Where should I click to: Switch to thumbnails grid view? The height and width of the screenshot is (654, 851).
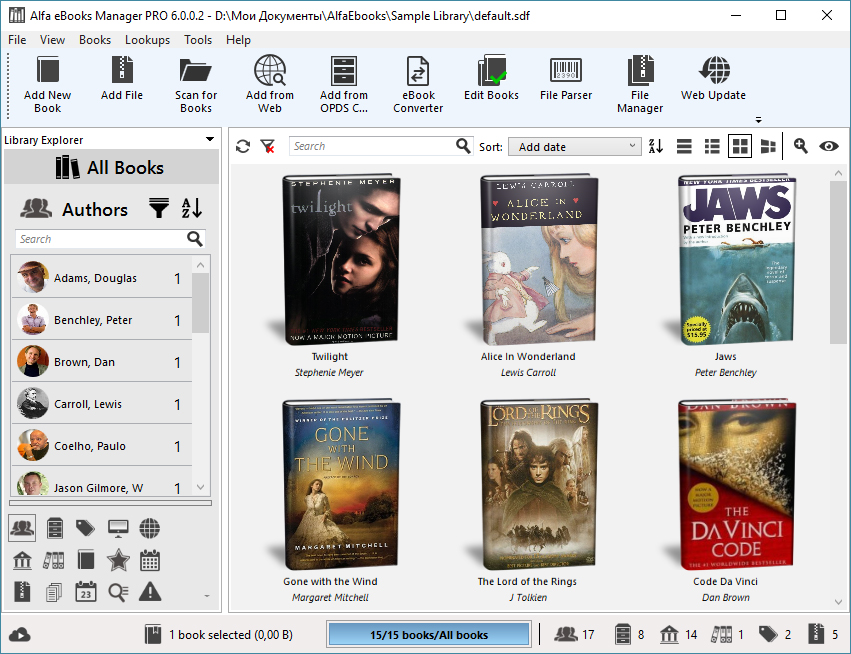(x=740, y=146)
